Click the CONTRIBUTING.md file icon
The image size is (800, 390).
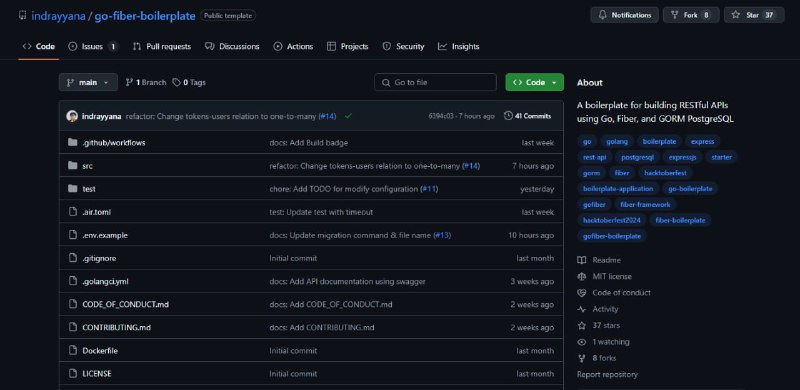pos(72,327)
